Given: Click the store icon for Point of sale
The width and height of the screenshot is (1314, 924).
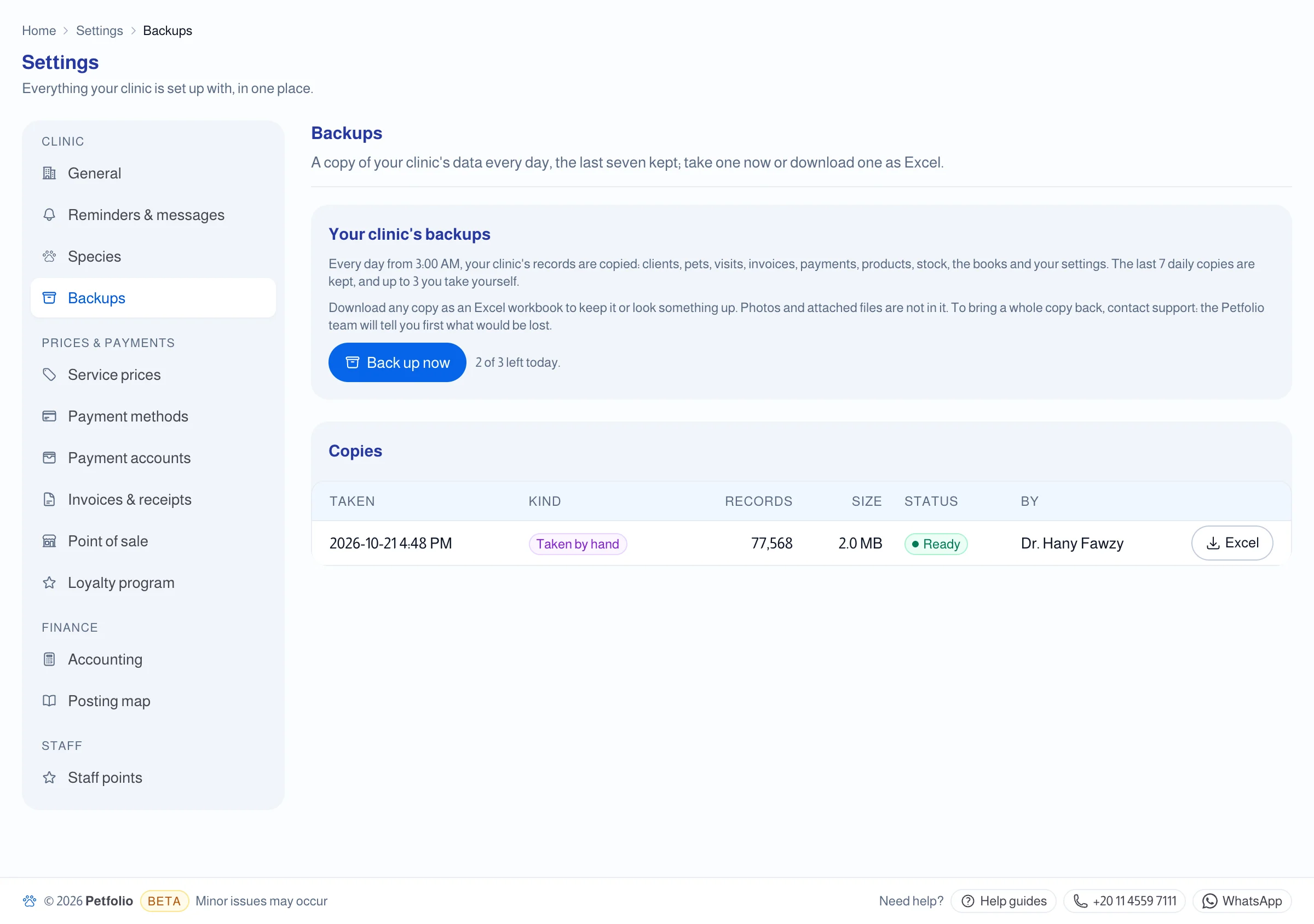Looking at the screenshot, I should [x=49, y=541].
